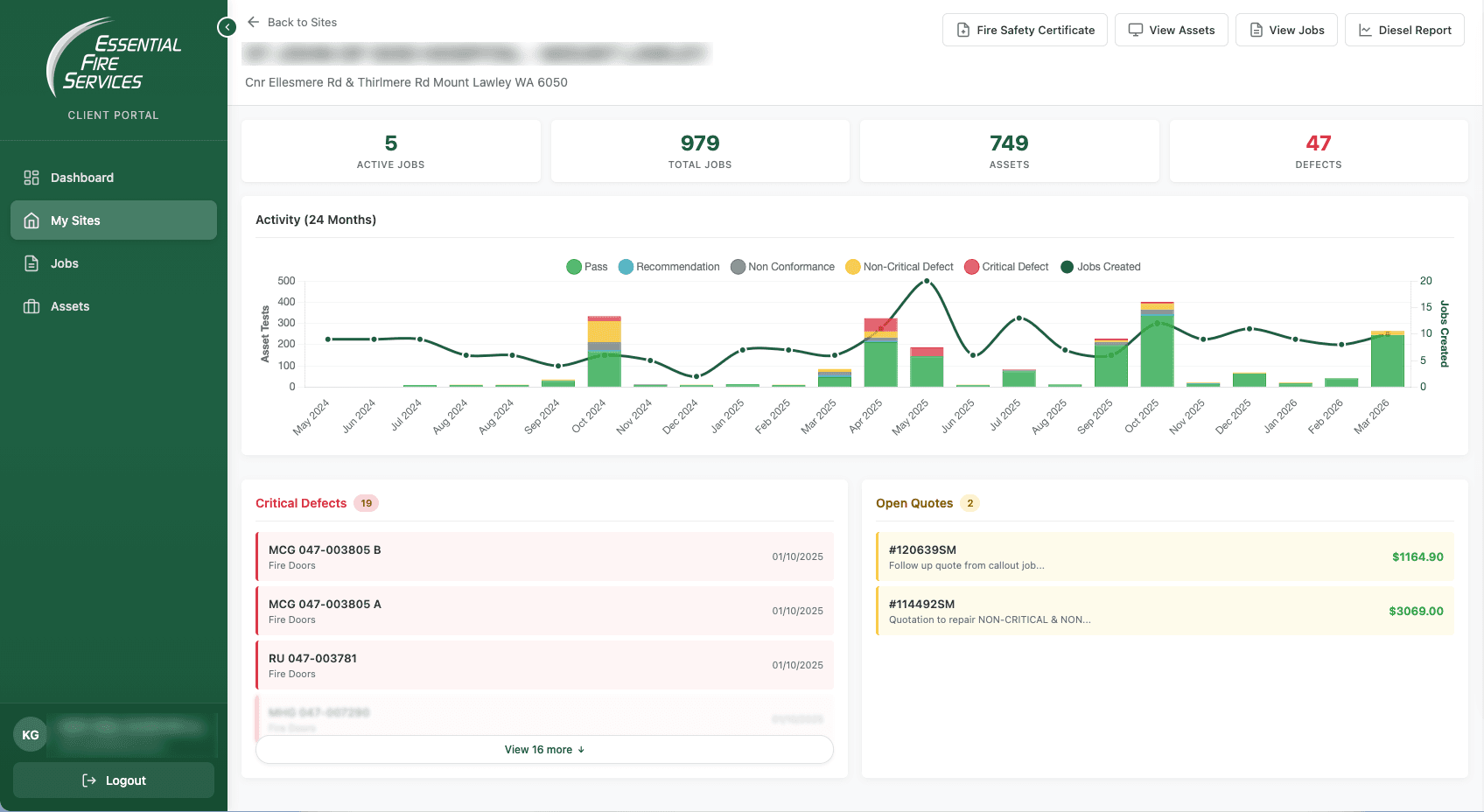
Task: Click the chart icon on Diesel Report button
Action: (1365, 29)
